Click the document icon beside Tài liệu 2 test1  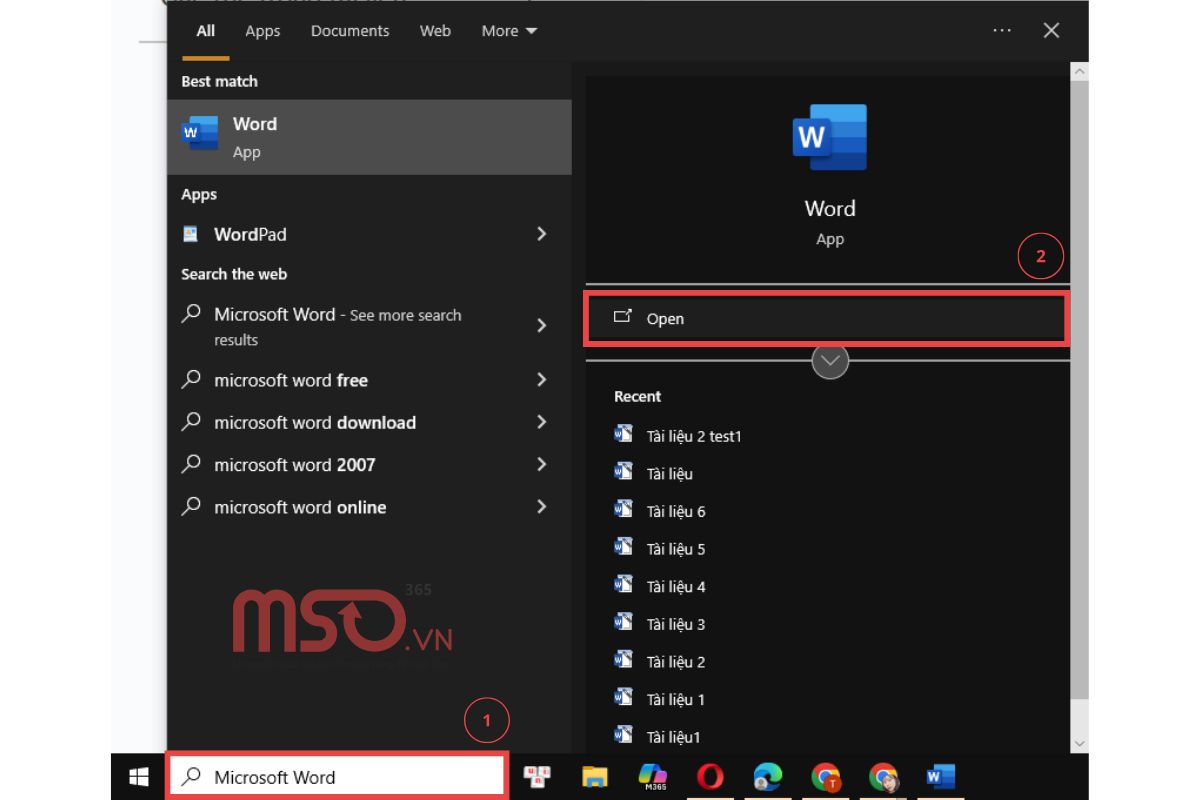(624, 434)
